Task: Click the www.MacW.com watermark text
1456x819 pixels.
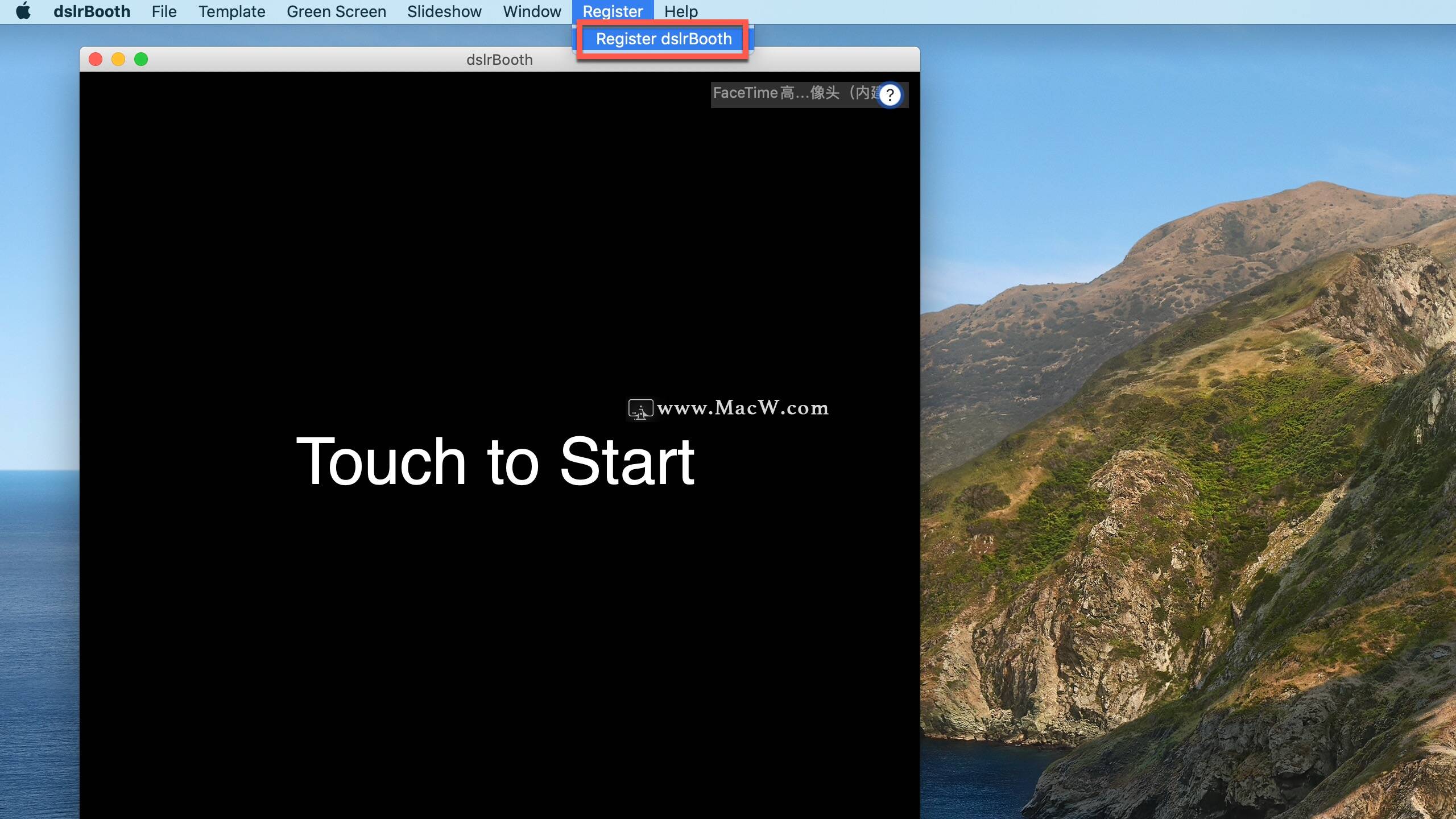Action: click(x=742, y=408)
